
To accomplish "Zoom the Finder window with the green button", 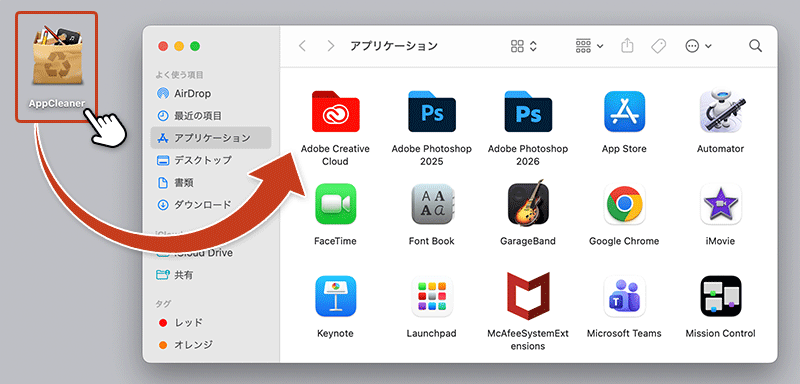I will [195, 46].
